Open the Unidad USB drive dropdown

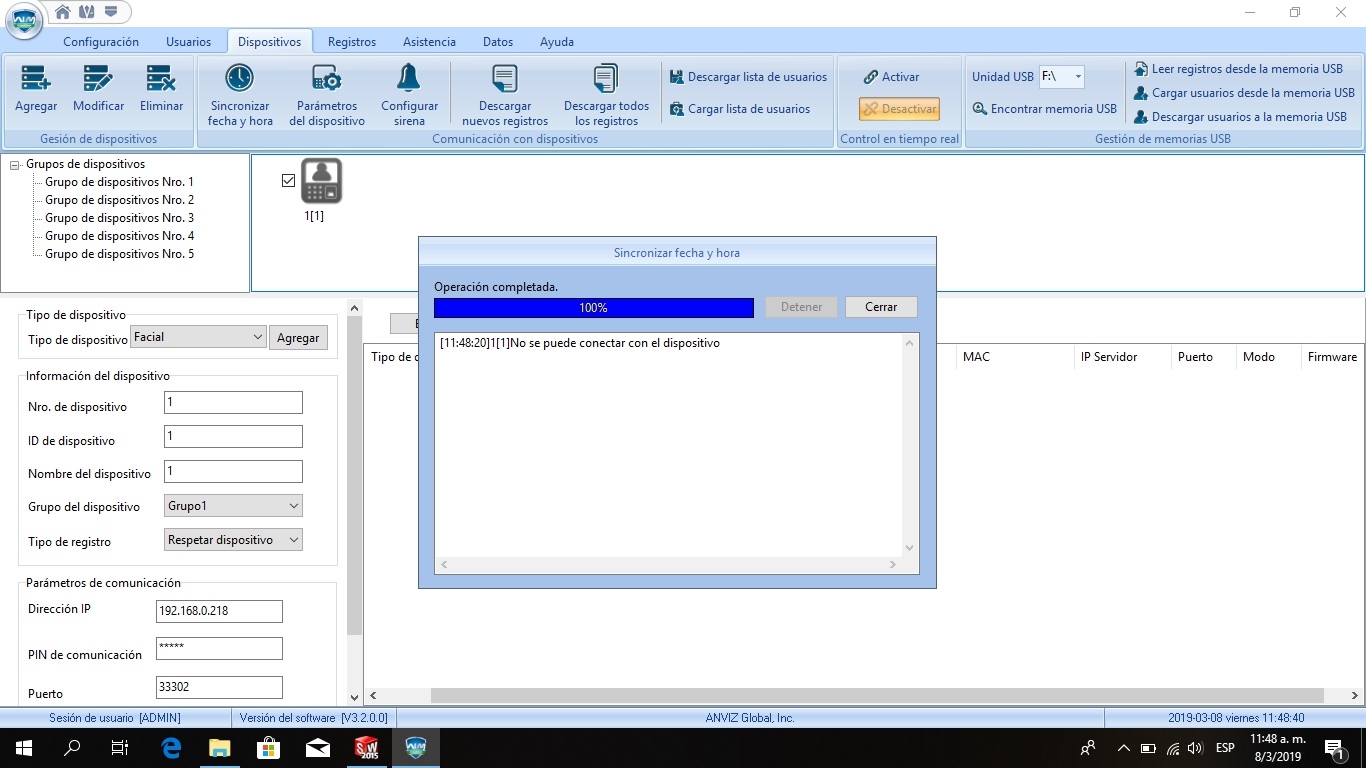point(1078,76)
